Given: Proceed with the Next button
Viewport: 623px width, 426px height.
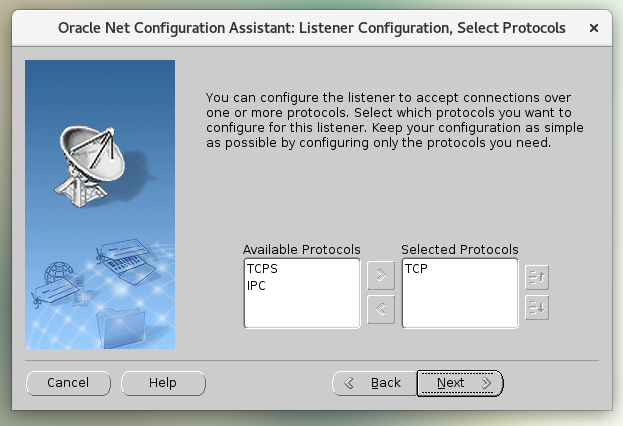Looking at the screenshot, I should click(459, 383).
